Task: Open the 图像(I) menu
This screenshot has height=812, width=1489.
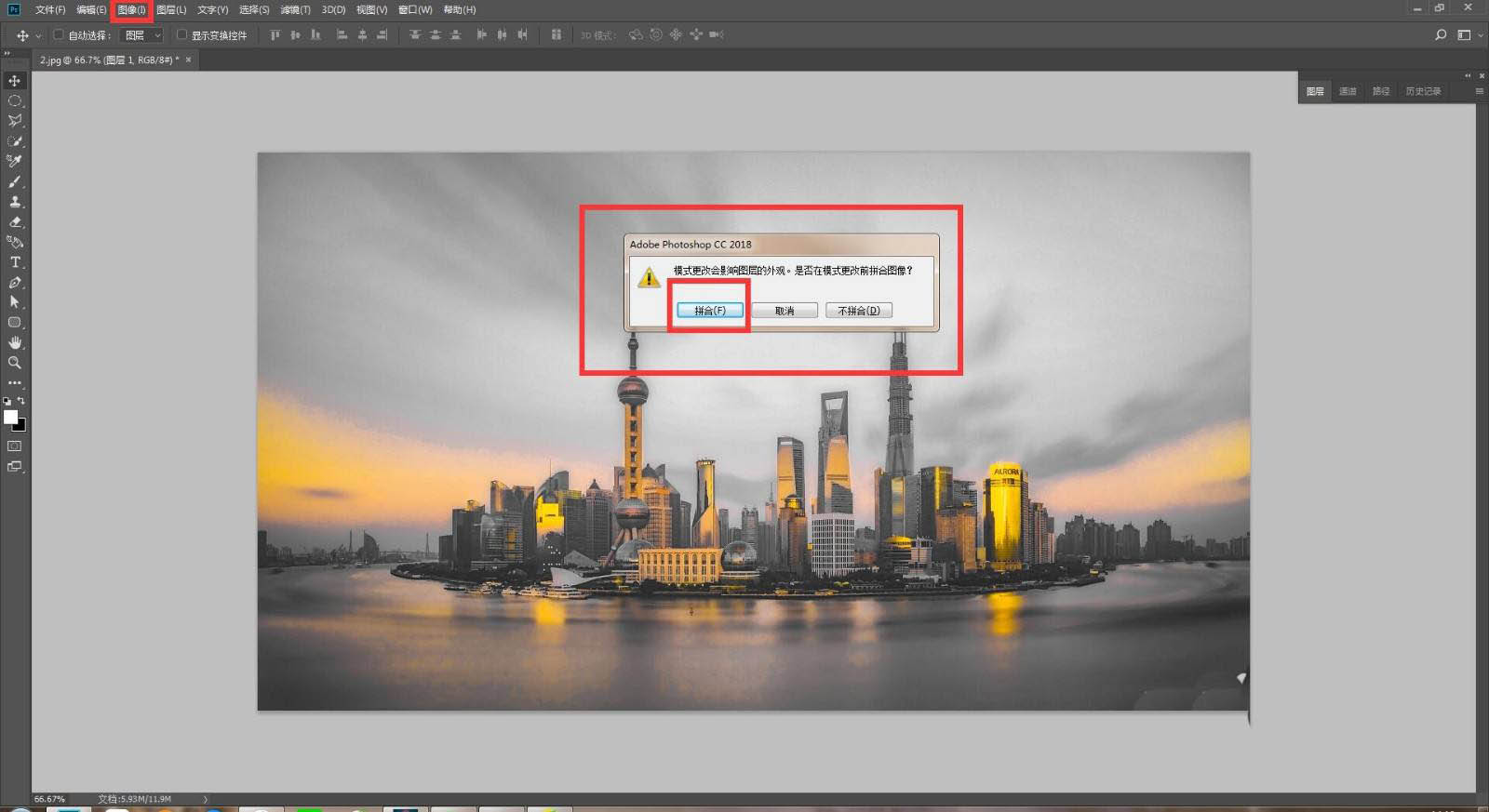Action: click(x=131, y=9)
